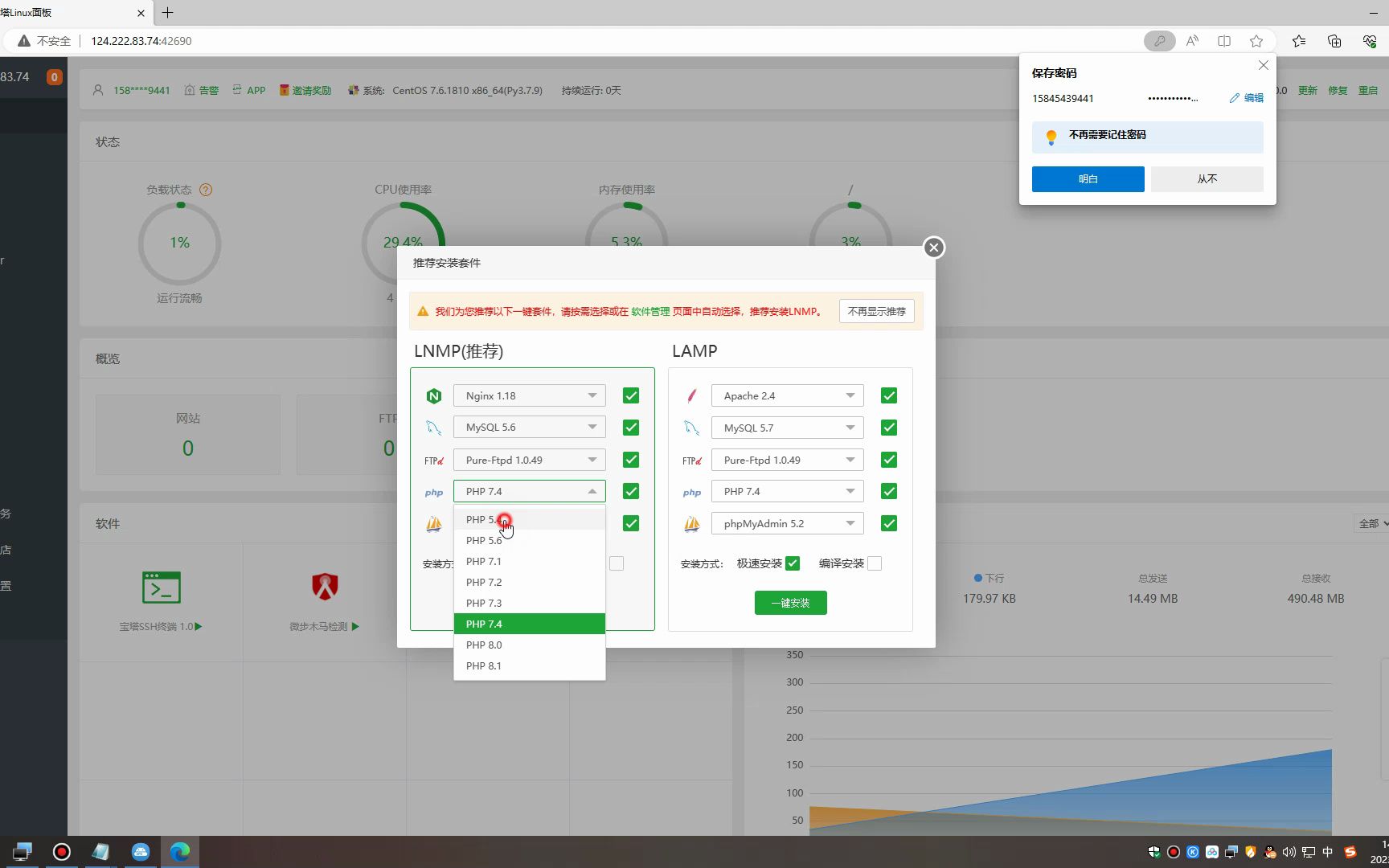The width and height of the screenshot is (1389, 868).
Task: Click the 软件管理 link in warning
Action: point(650,312)
